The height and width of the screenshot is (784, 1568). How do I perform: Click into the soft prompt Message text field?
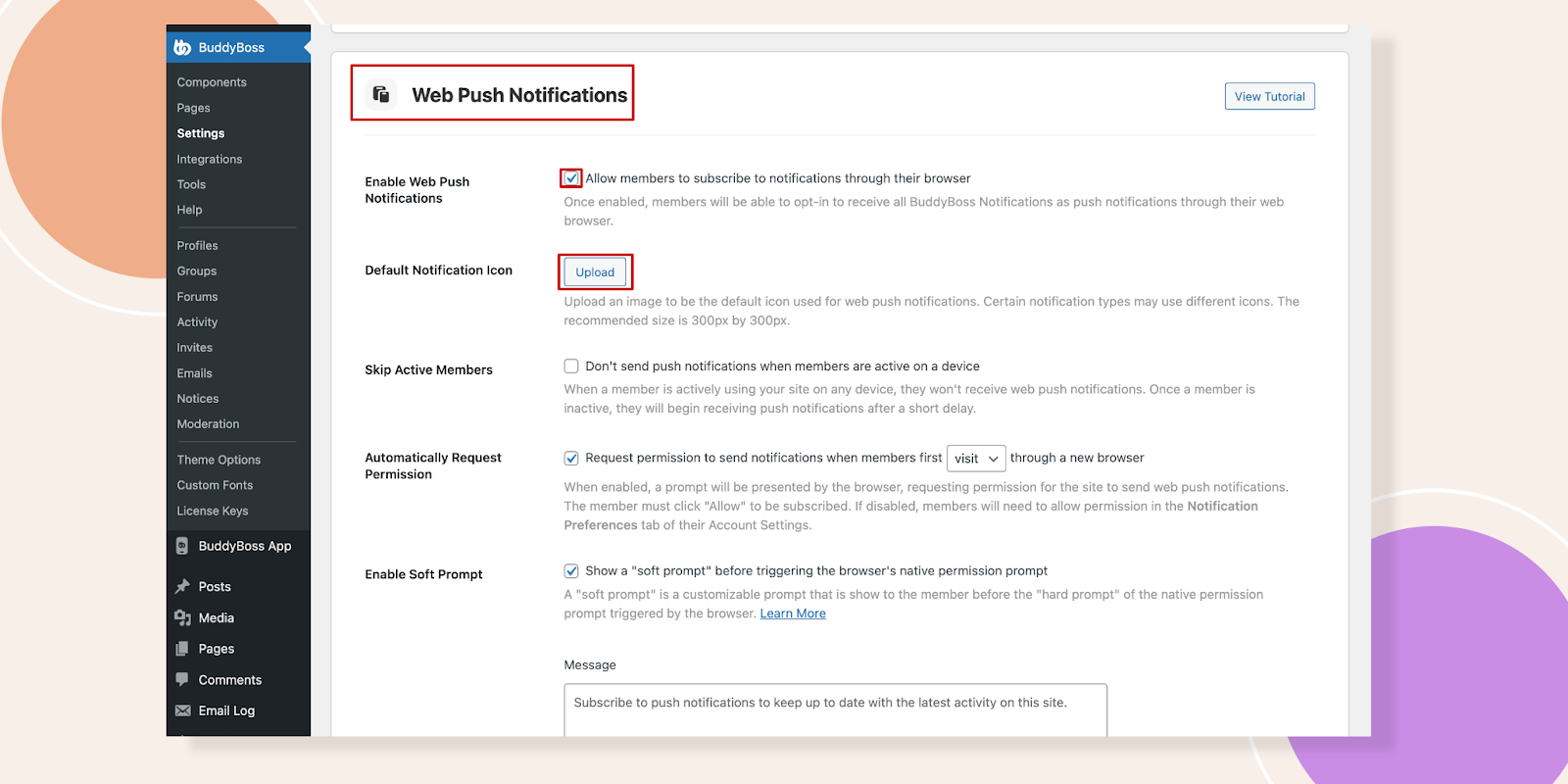[x=835, y=710]
